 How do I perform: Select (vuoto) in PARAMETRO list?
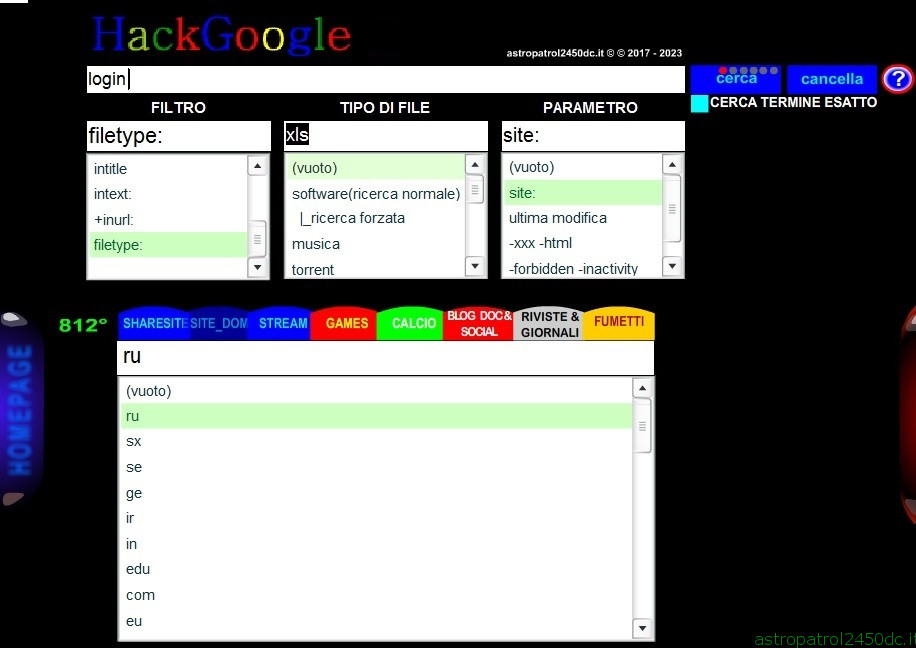pos(583,167)
